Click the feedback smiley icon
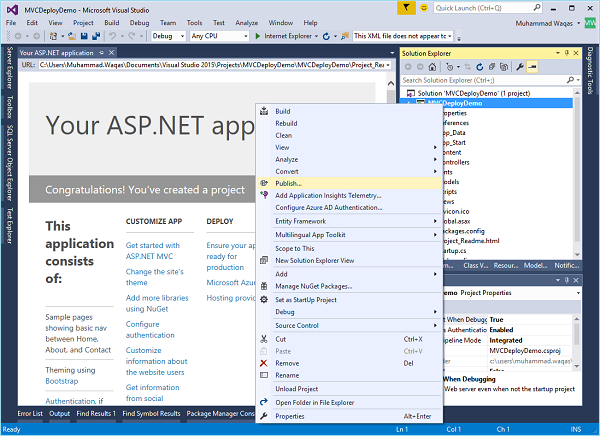Screen dimensions: 600x436 (424, 8)
